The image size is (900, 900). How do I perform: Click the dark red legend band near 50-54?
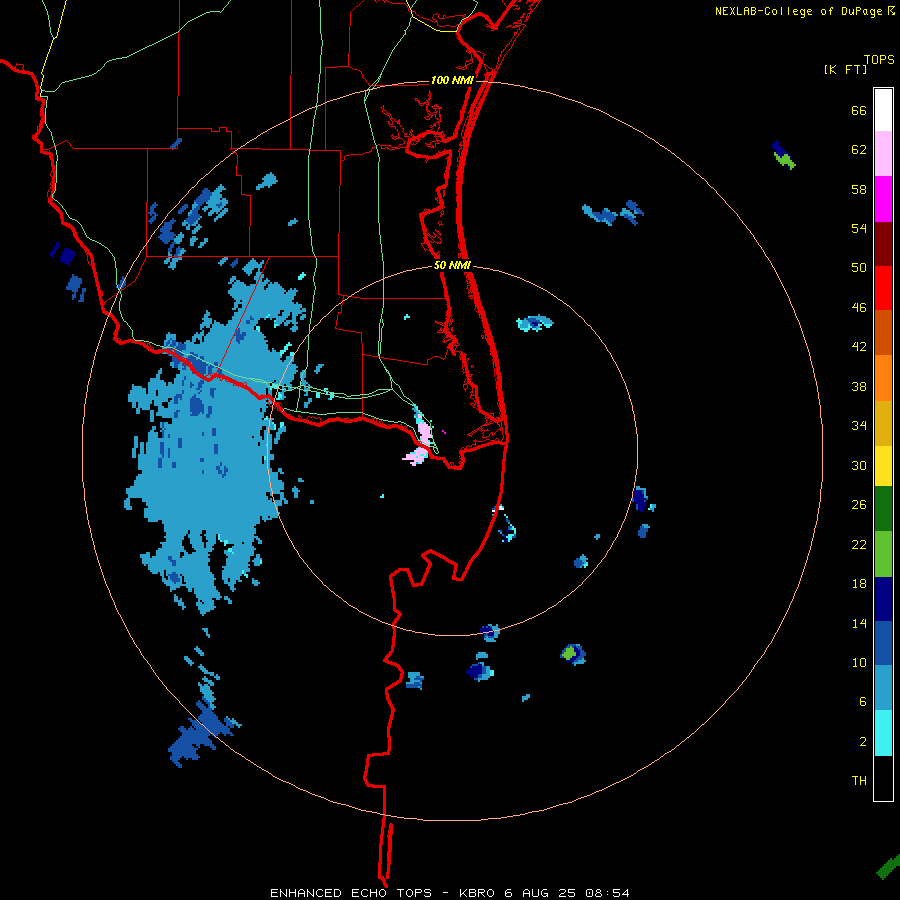[883, 243]
